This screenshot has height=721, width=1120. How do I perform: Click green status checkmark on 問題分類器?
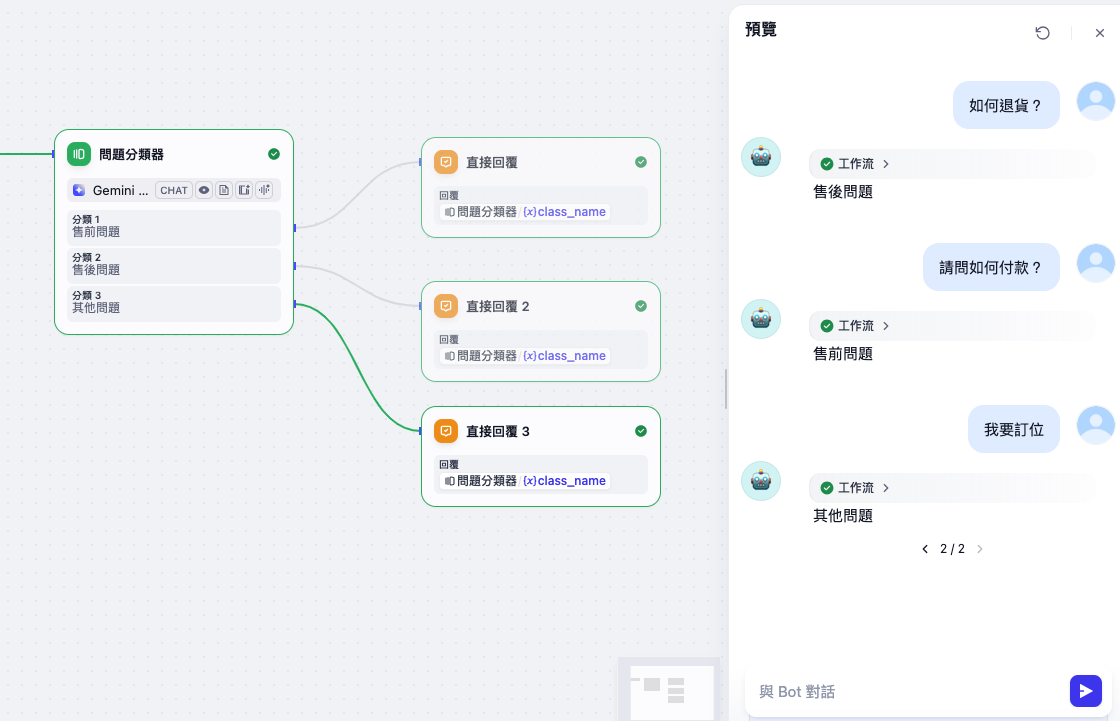click(x=274, y=154)
